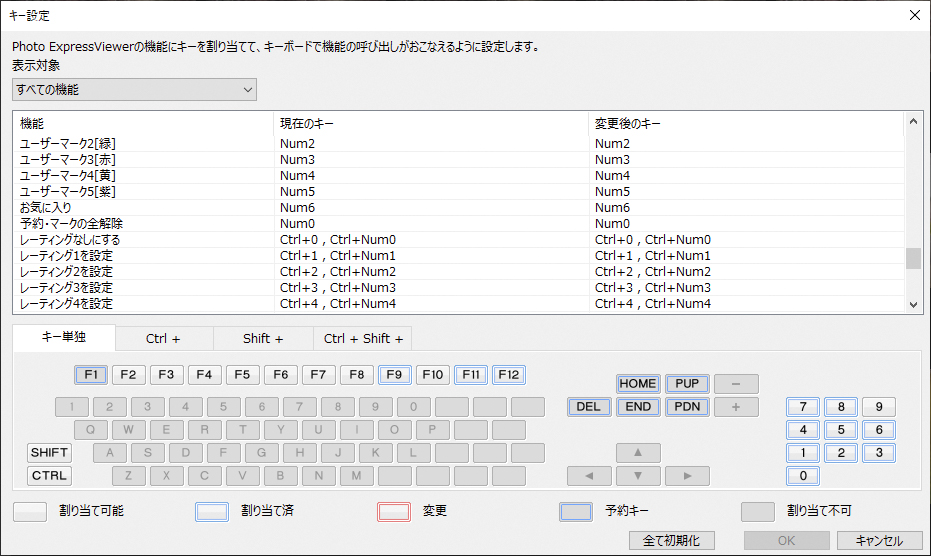931x556 pixels.
Task: Click the A key on virtual keyboard
Action: [x=110, y=453]
